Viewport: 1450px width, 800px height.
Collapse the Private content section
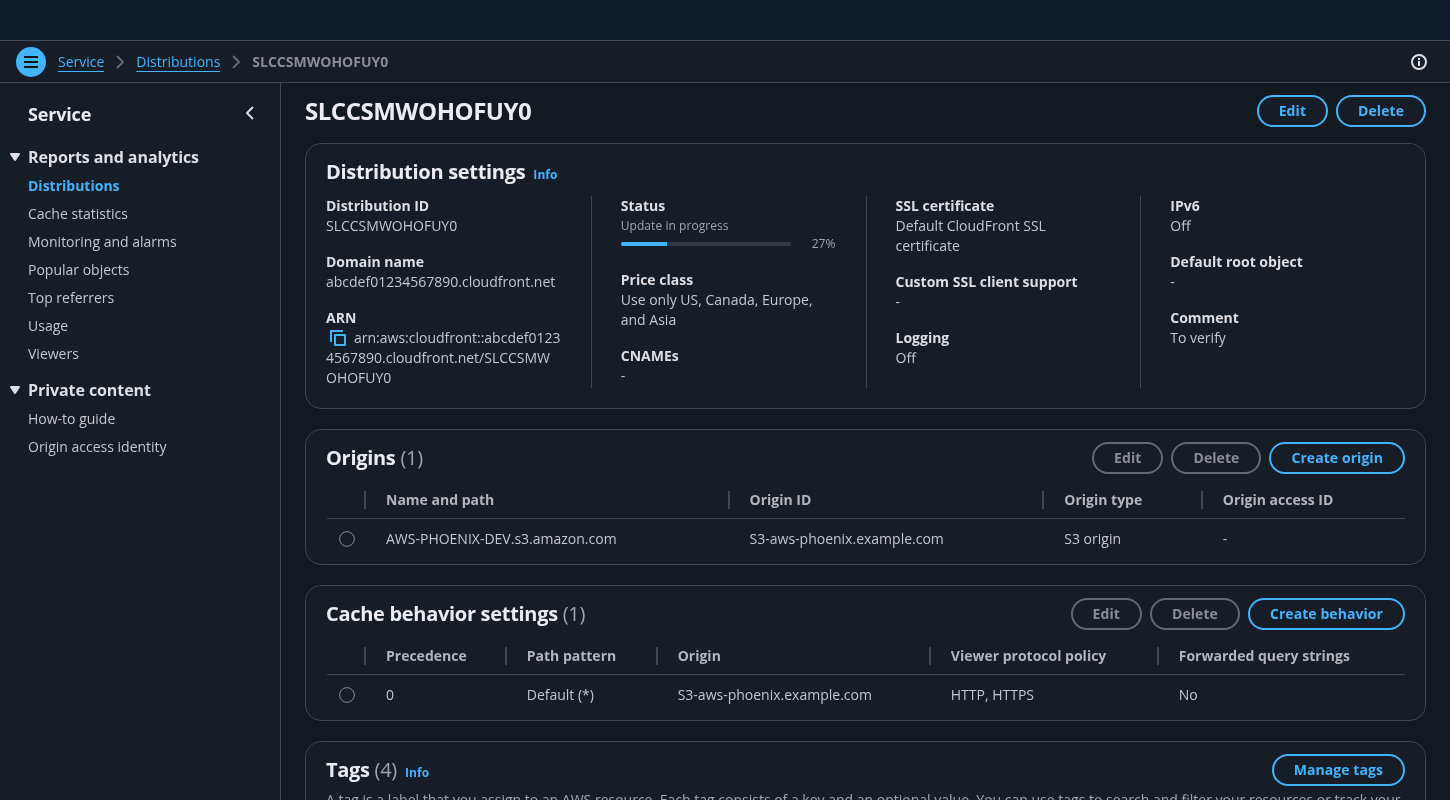tap(15, 390)
